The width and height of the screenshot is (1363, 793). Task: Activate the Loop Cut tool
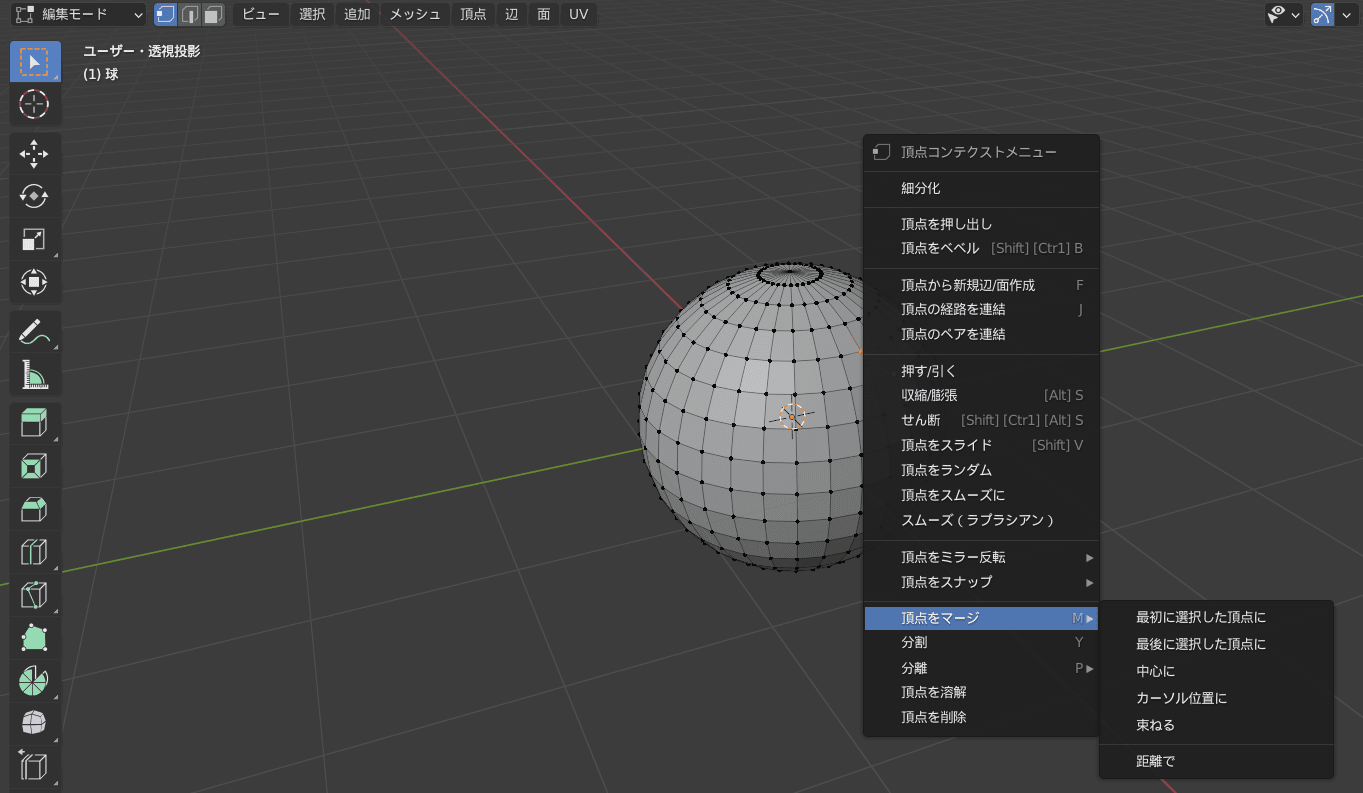tap(35, 553)
